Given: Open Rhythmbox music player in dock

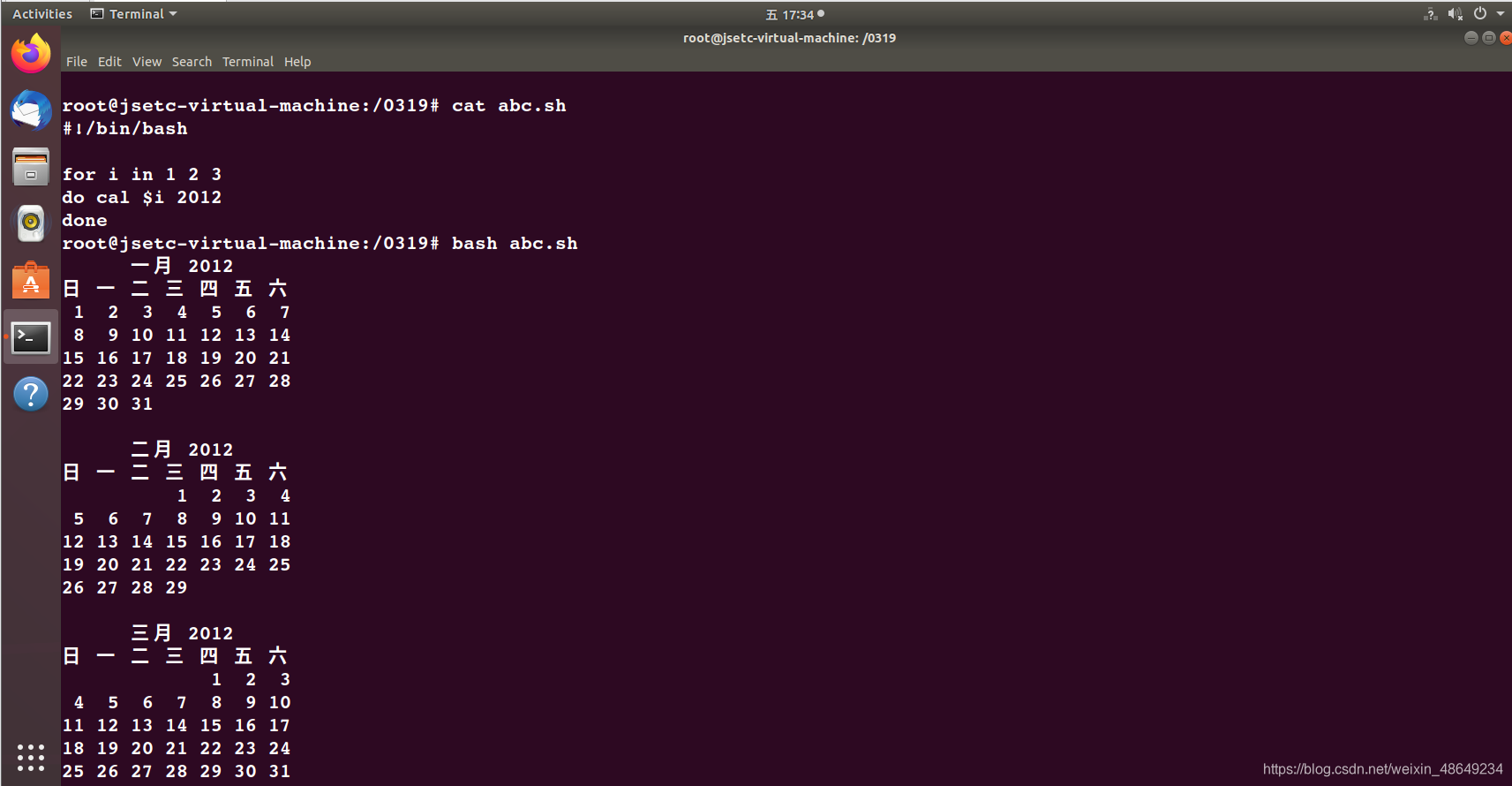Looking at the screenshot, I should (x=31, y=223).
